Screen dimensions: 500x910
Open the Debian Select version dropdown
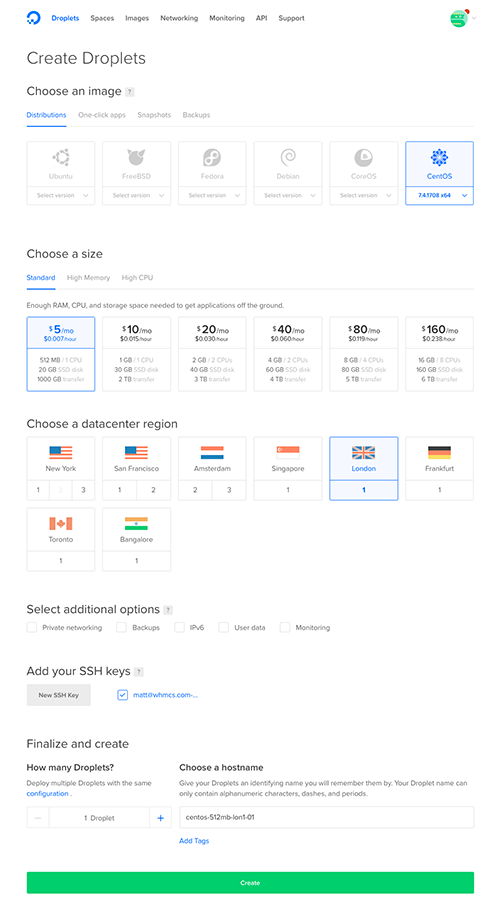pyautogui.click(x=288, y=196)
